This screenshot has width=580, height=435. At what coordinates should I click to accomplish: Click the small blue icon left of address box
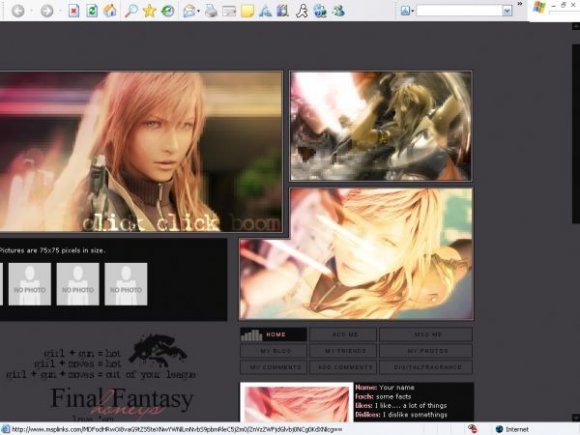pos(405,11)
